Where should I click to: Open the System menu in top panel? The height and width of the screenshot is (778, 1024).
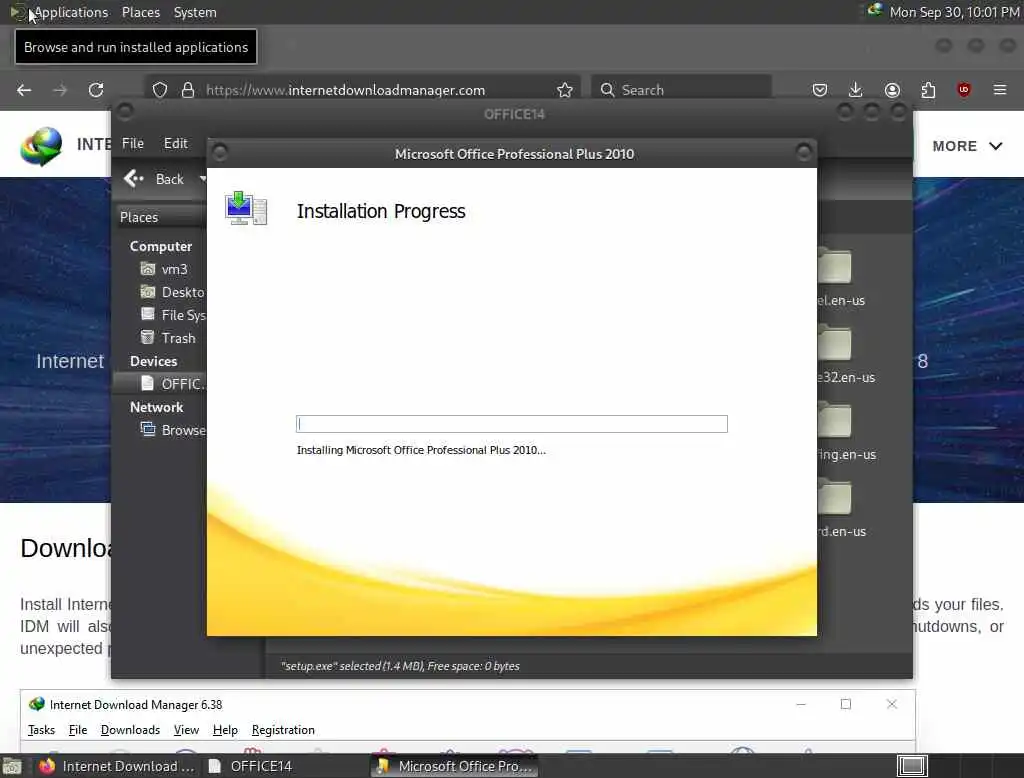point(195,12)
